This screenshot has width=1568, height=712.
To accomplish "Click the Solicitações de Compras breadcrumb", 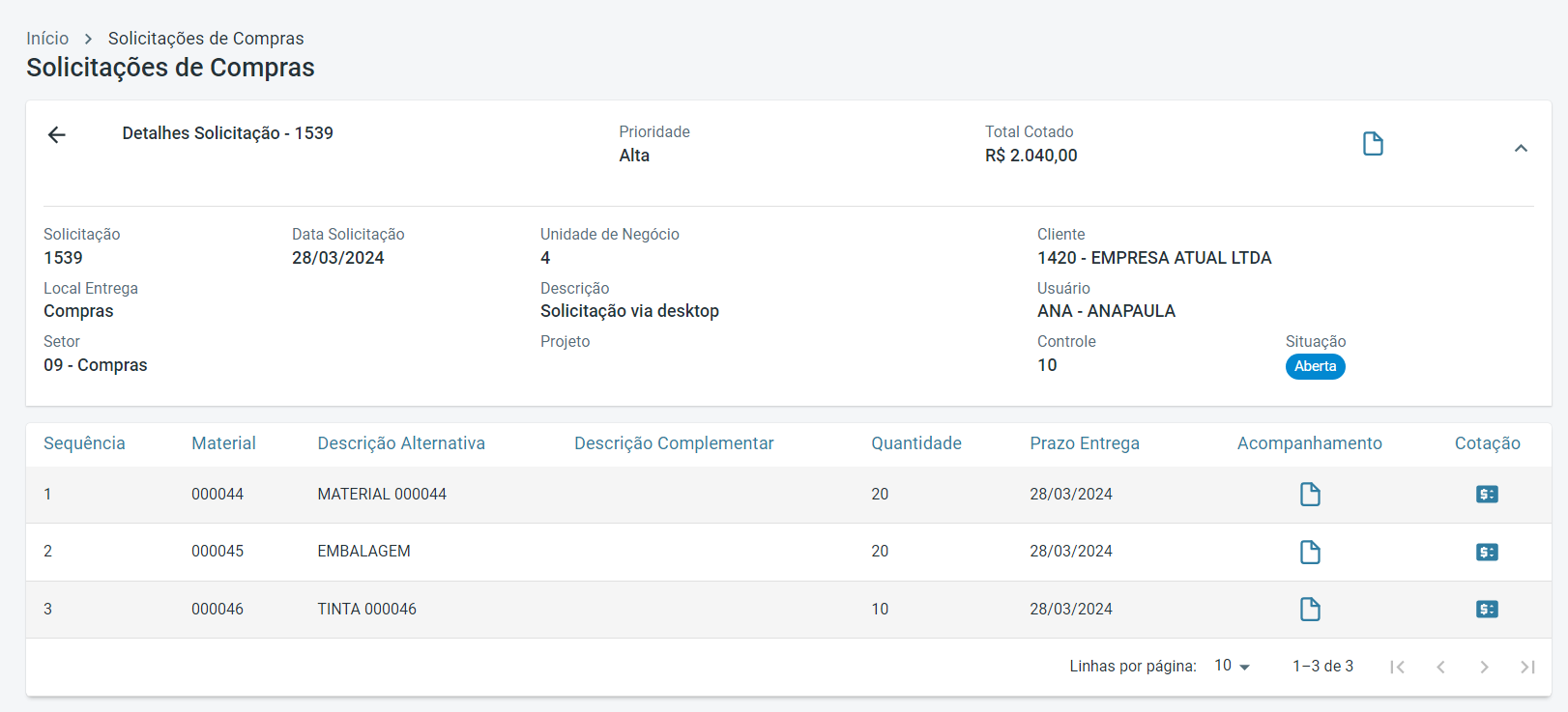I will tap(206, 39).
